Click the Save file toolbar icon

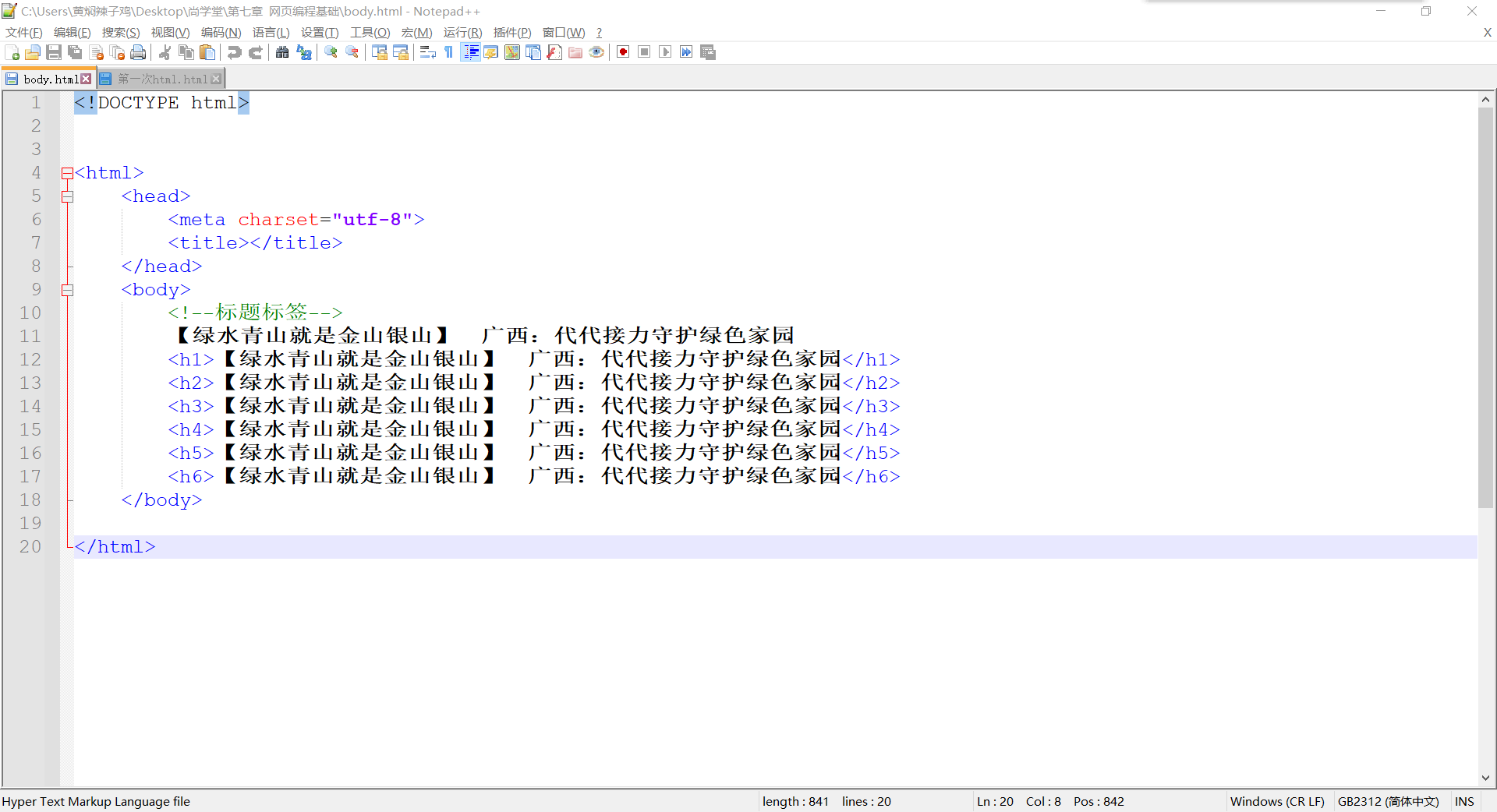[54, 52]
